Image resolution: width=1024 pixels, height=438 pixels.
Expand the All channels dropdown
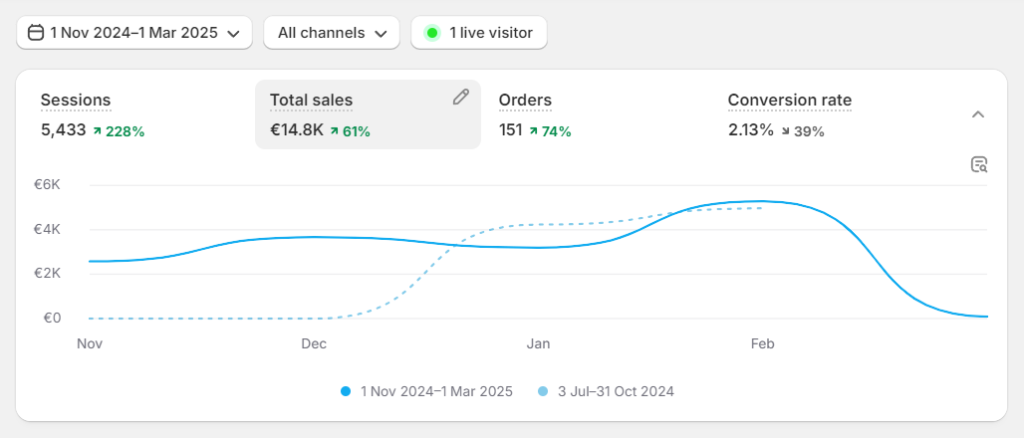(x=331, y=33)
